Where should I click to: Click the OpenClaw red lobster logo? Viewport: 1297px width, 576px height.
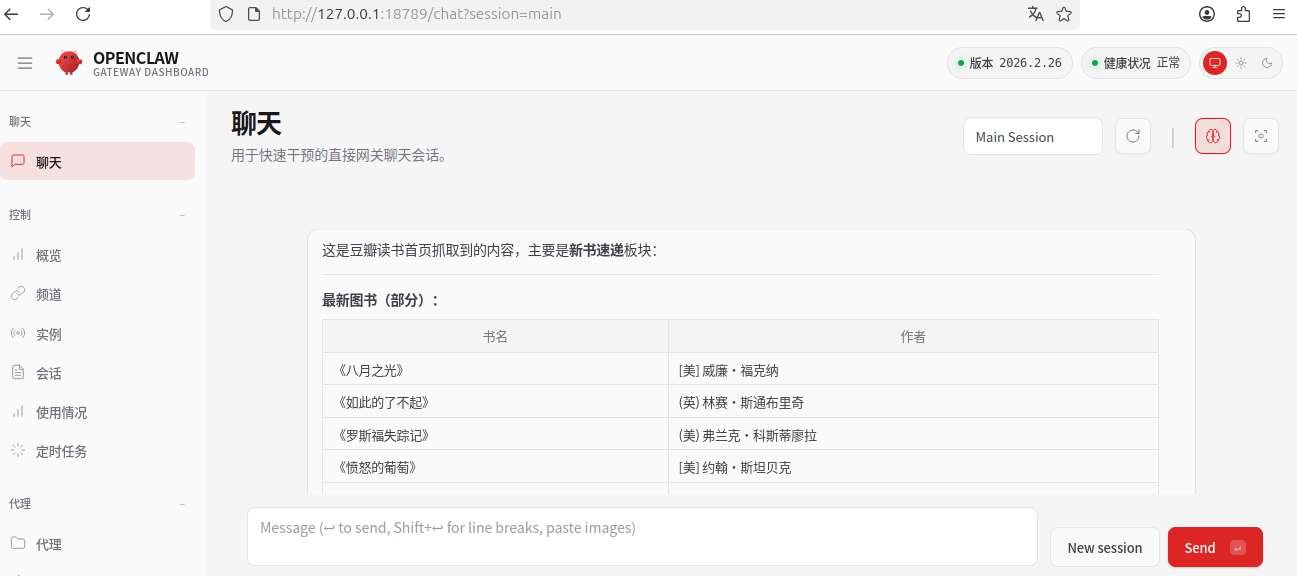click(x=68, y=63)
